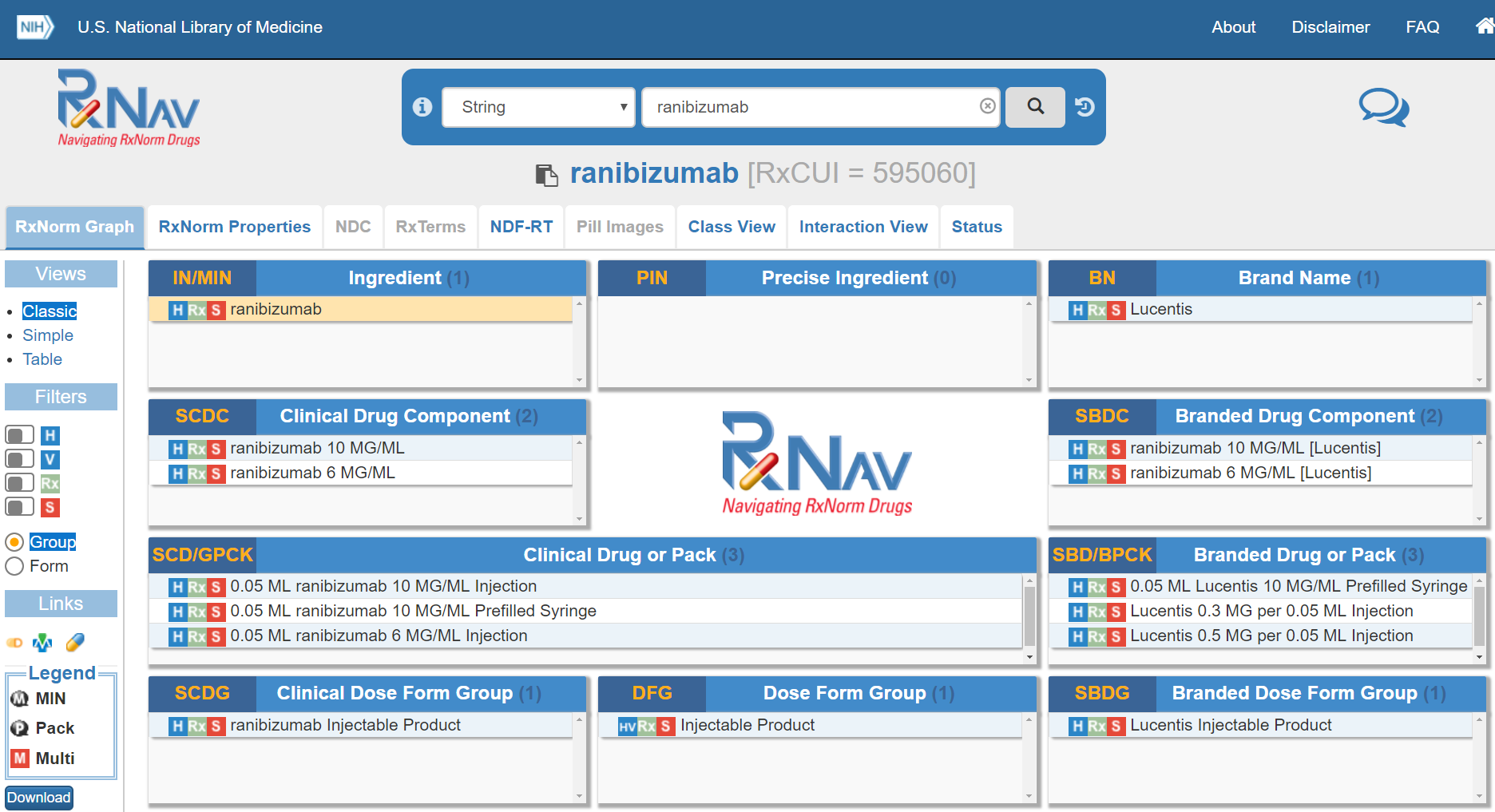Image resolution: width=1495 pixels, height=812 pixels.
Task: Click the clipboard icon beside ranibizumab title
Action: coord(546,174)
